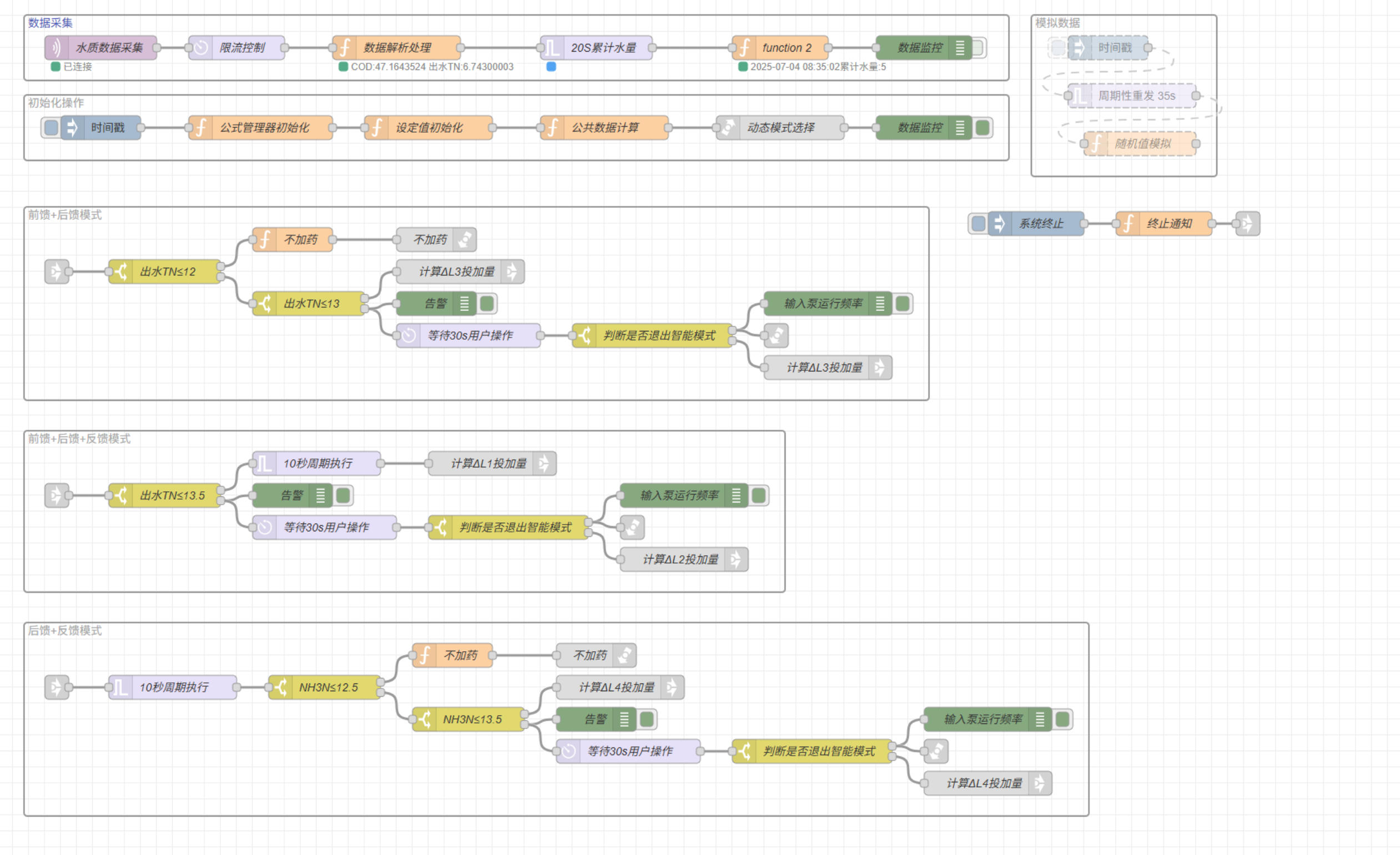Select the 不加药 link-out node in 后馈+反馈模式
Image resolution: width=1400 pixels, height=855 pixels.
(596, 656)
